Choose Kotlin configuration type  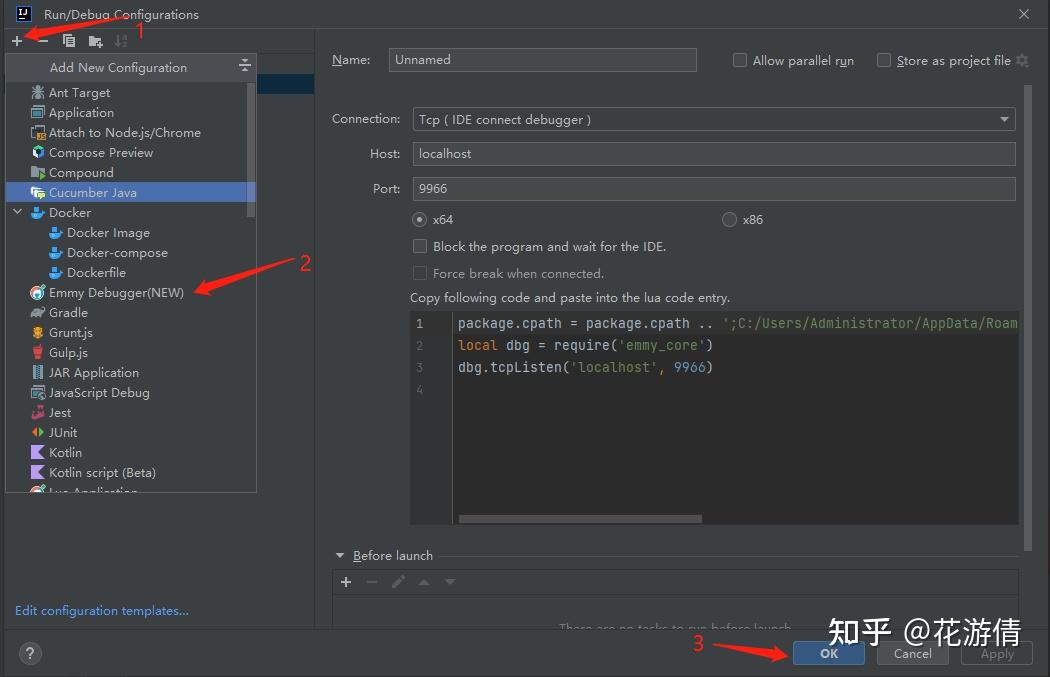(131, 453)
